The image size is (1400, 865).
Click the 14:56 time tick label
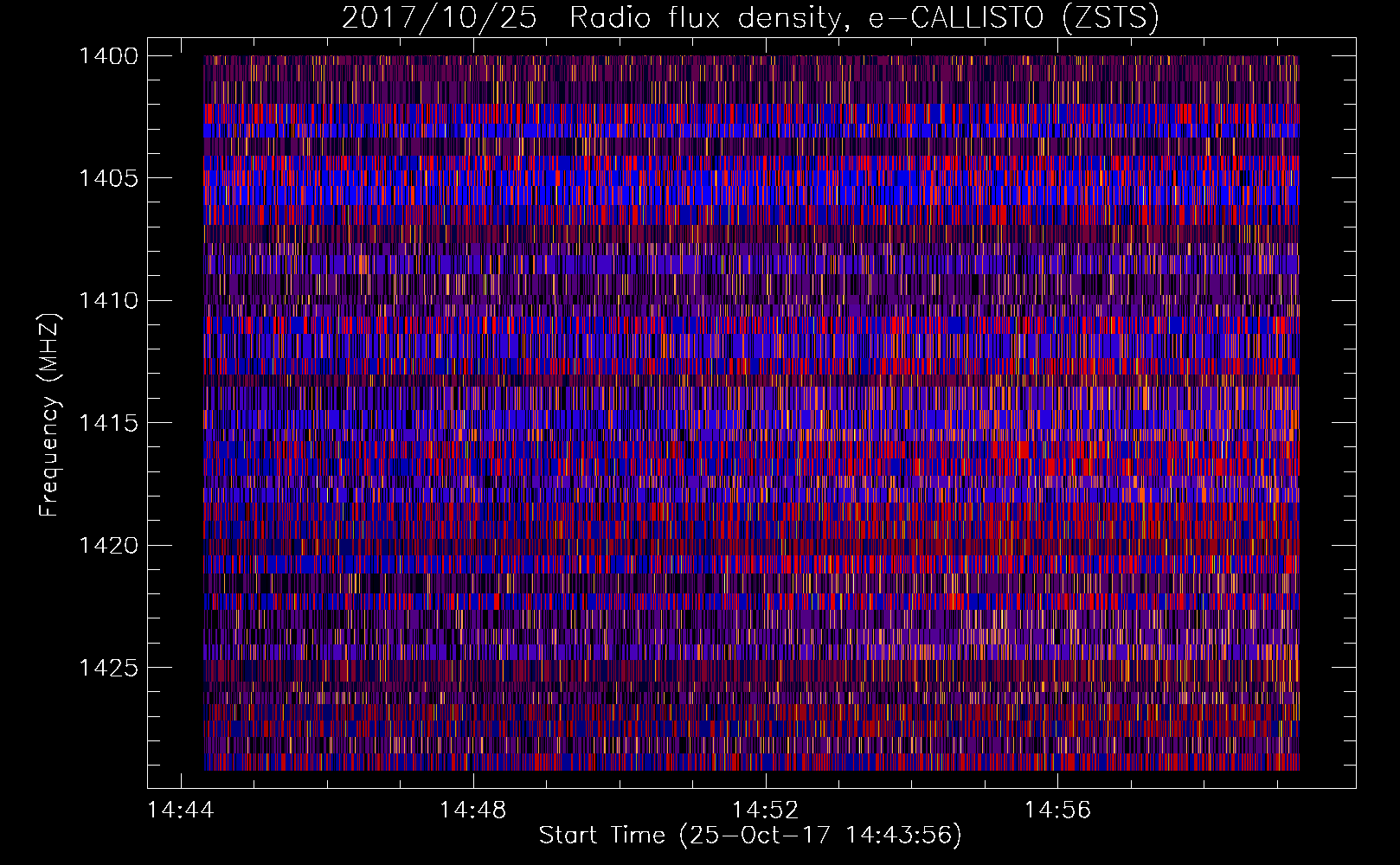point(1058,811)
